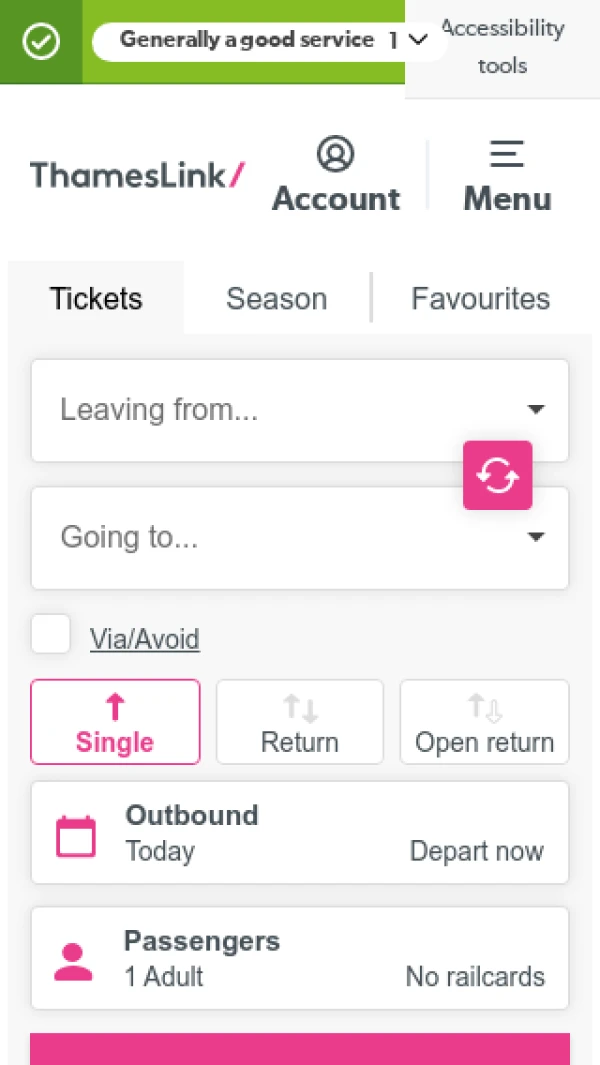Image resolution: width=600 pixels, height=1065 pixels.
Task: Select the Open return journey option
Action: tap(484, 722)
